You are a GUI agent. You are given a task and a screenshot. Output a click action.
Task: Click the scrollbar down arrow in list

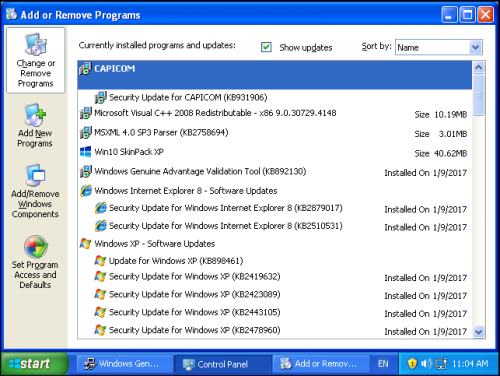pos(479,332)
